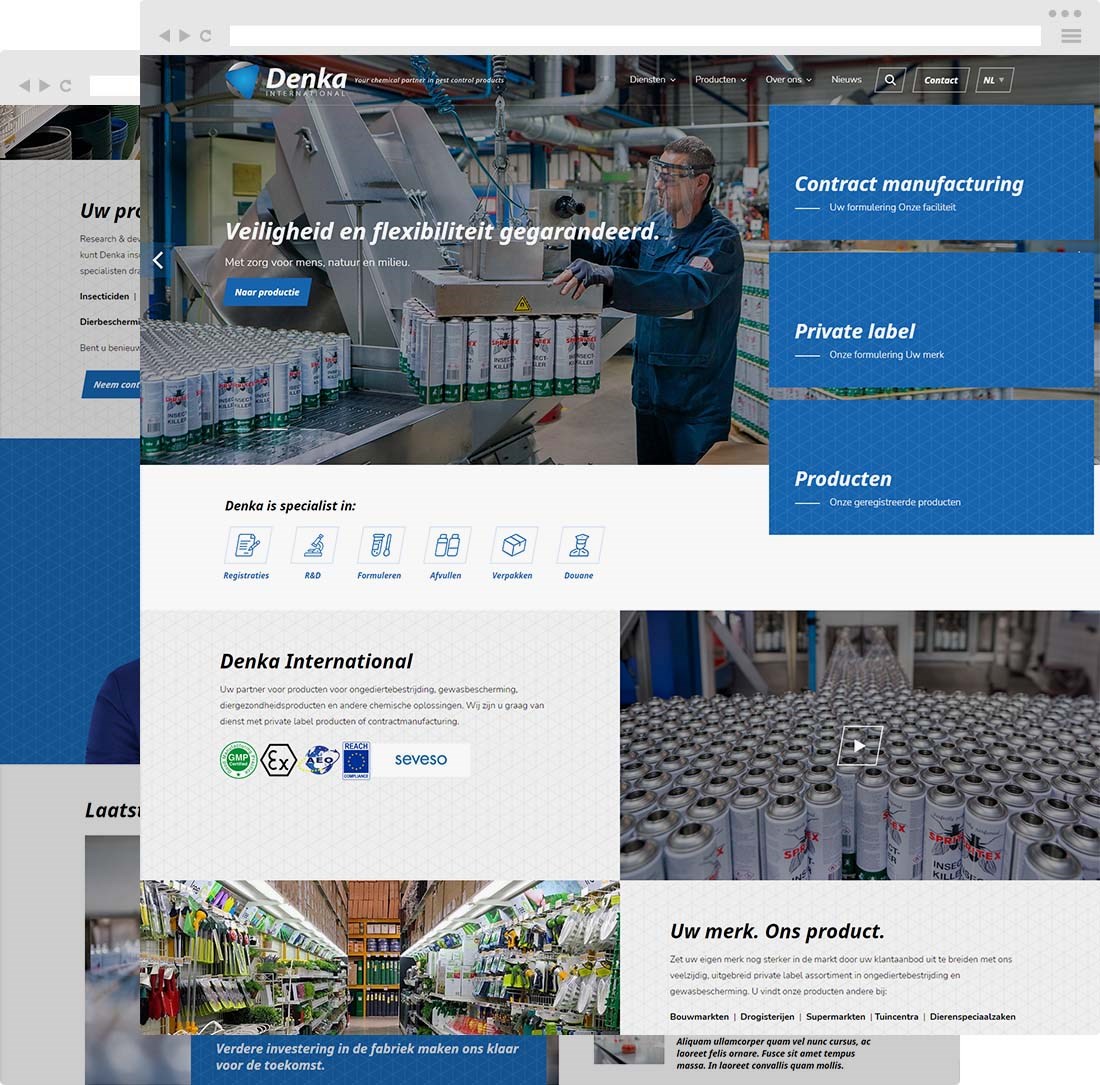
Task: Click the left carousel arrow on the banner
Action: pos(157,259)
